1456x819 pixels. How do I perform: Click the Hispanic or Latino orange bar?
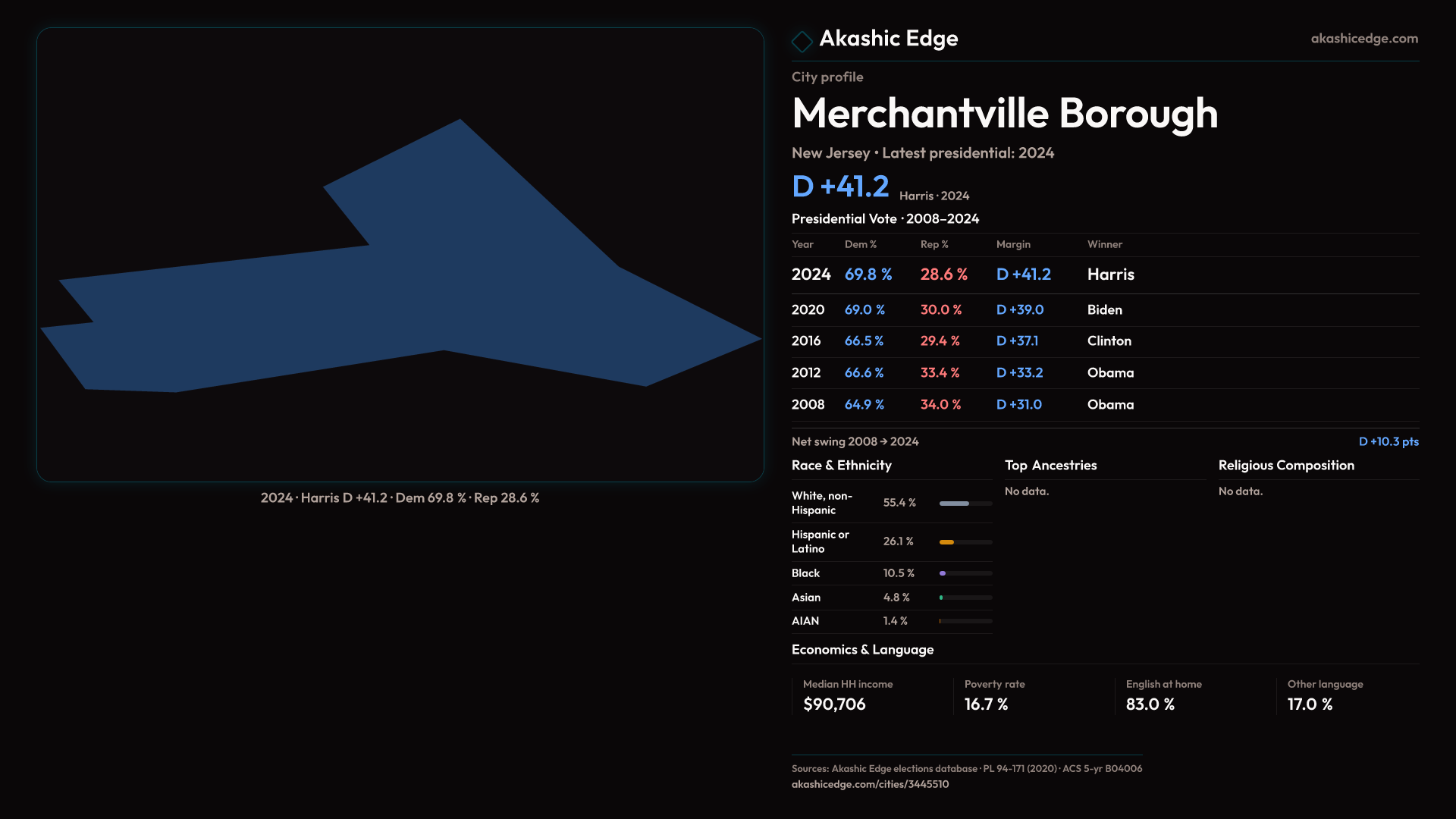pos(947,542)
